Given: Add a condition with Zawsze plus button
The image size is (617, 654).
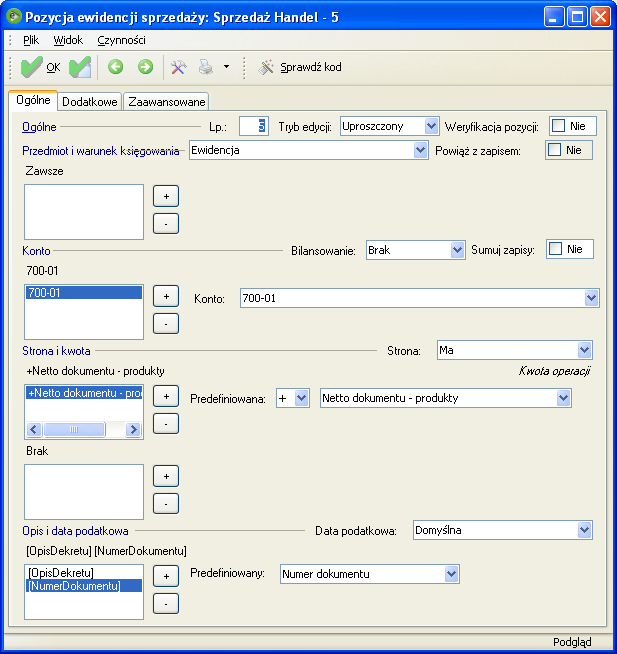Looking at the screenshot, I should pos(166,196).
